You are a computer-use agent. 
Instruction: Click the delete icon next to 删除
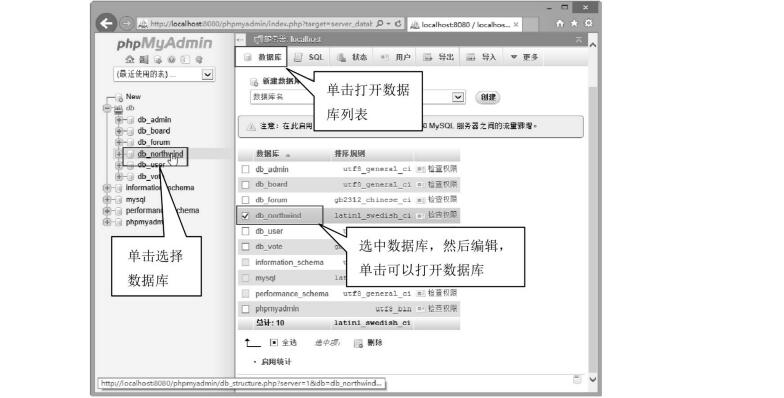click(358, 343)
